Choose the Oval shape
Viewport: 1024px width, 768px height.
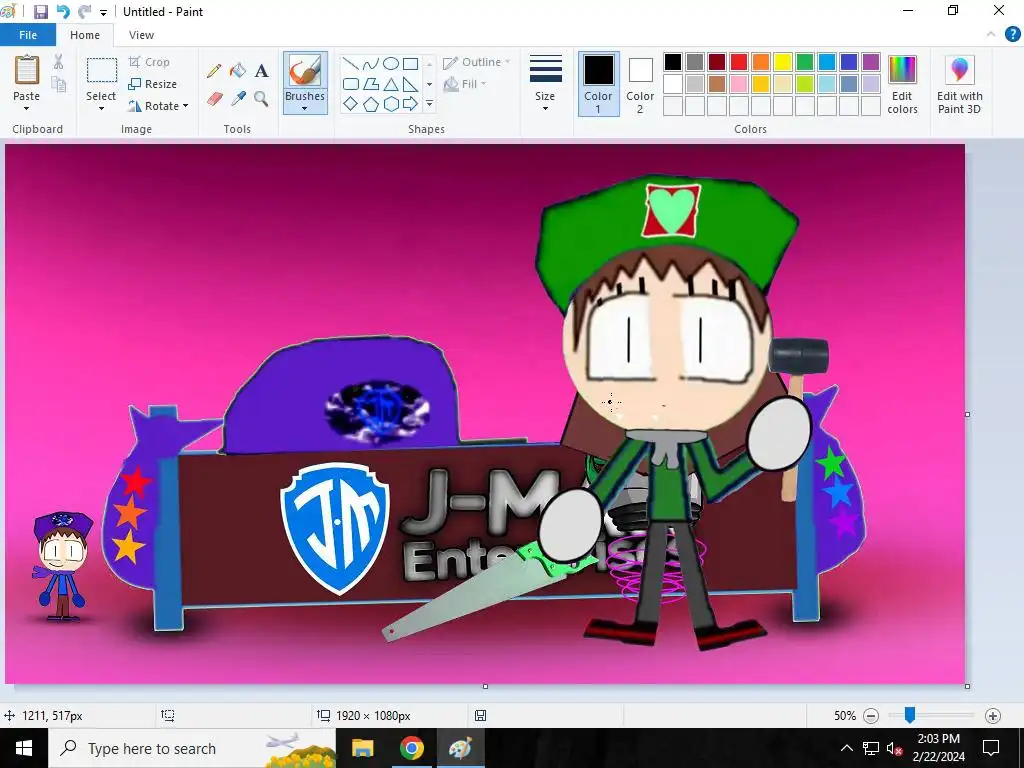(391, 64)
